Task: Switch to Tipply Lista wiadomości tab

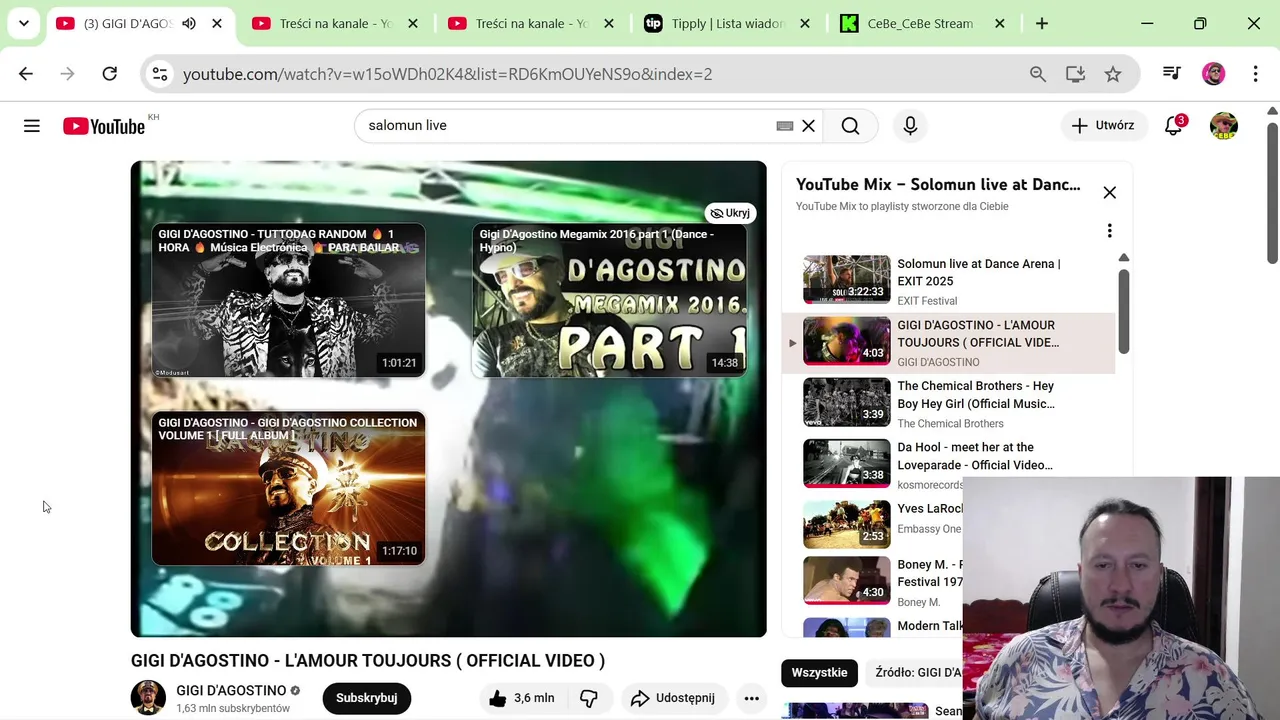Action: click(727, 23)
